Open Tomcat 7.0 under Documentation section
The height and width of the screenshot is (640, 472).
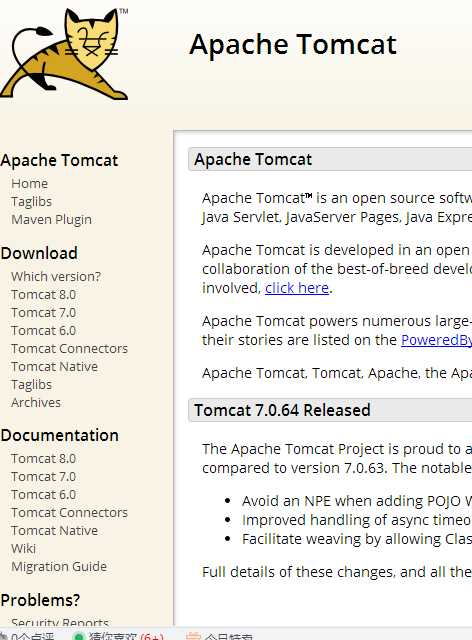click(43, 477)
